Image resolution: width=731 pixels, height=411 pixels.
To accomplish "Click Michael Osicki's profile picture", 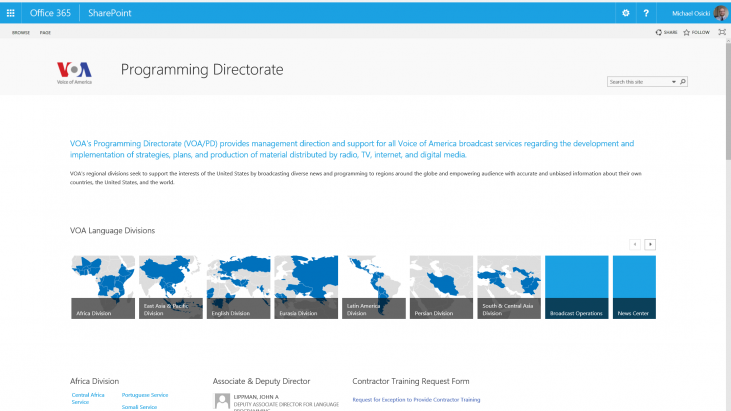I will point(721,13).
